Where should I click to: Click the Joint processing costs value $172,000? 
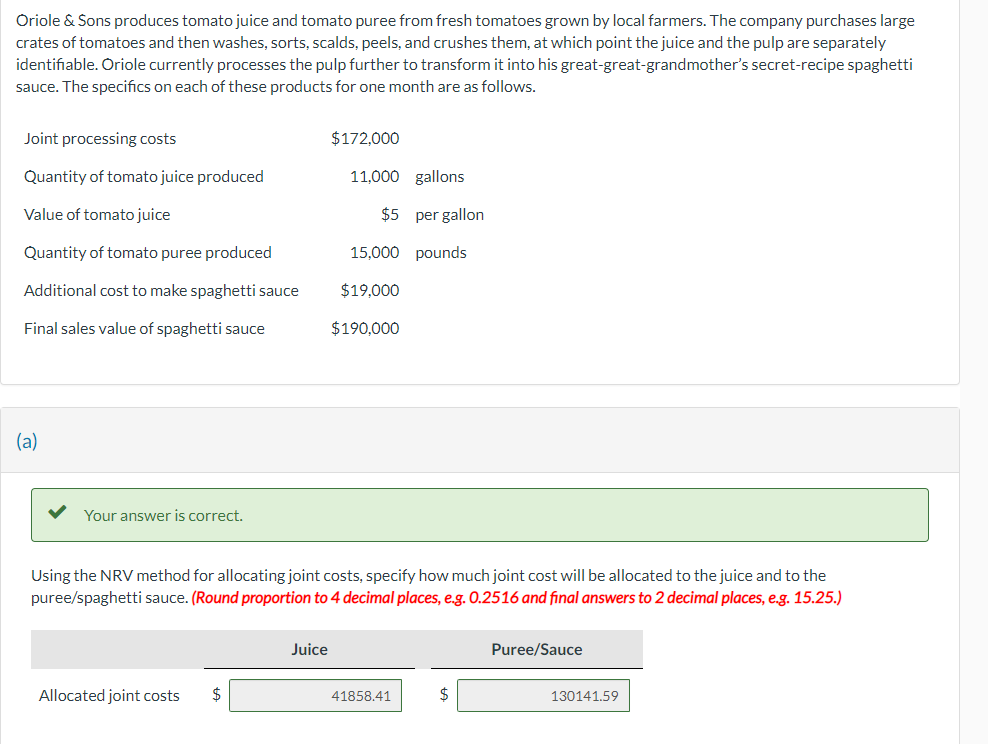pos(366,138)
